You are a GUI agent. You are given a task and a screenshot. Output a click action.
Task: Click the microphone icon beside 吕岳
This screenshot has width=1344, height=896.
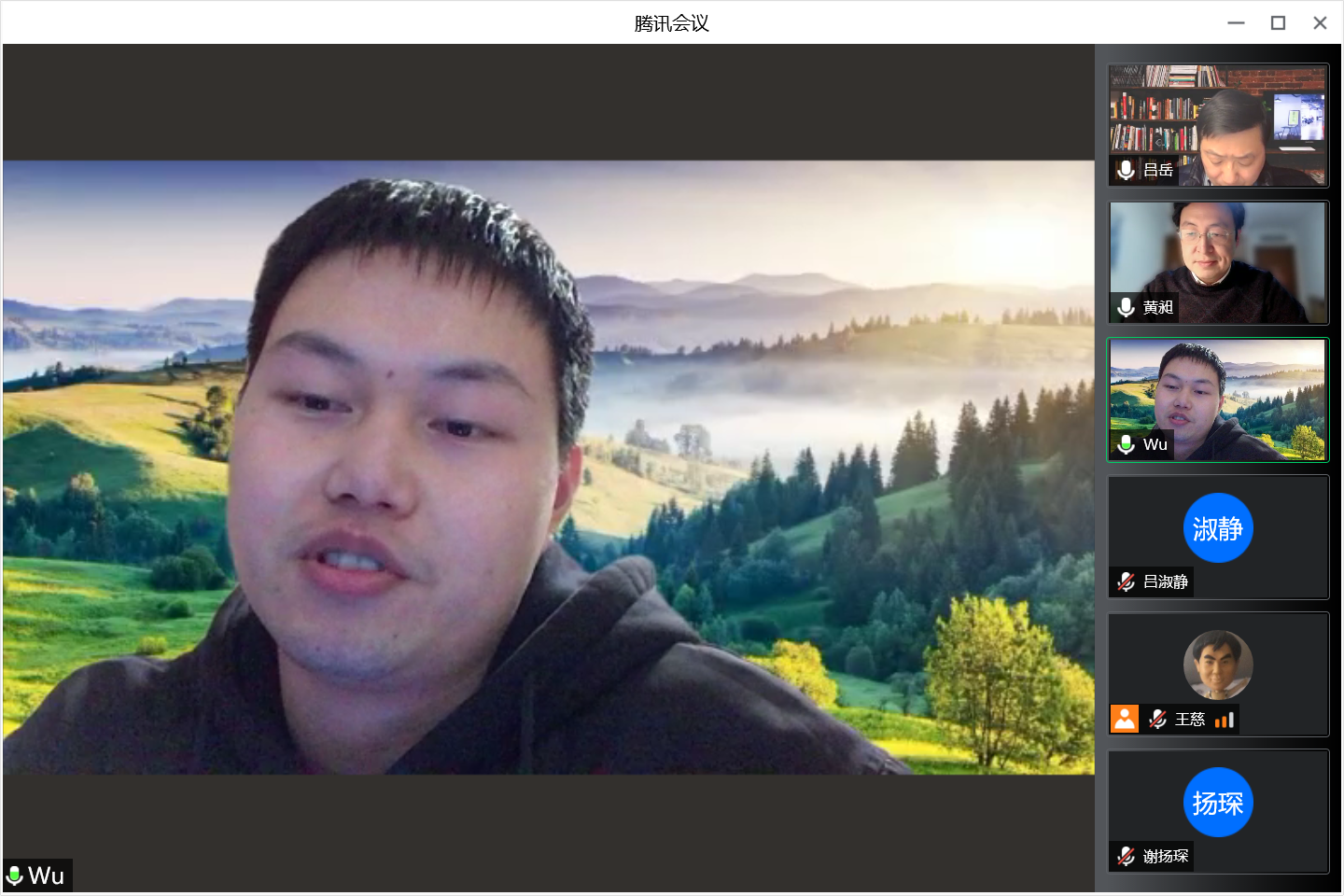pos(1126,170)
